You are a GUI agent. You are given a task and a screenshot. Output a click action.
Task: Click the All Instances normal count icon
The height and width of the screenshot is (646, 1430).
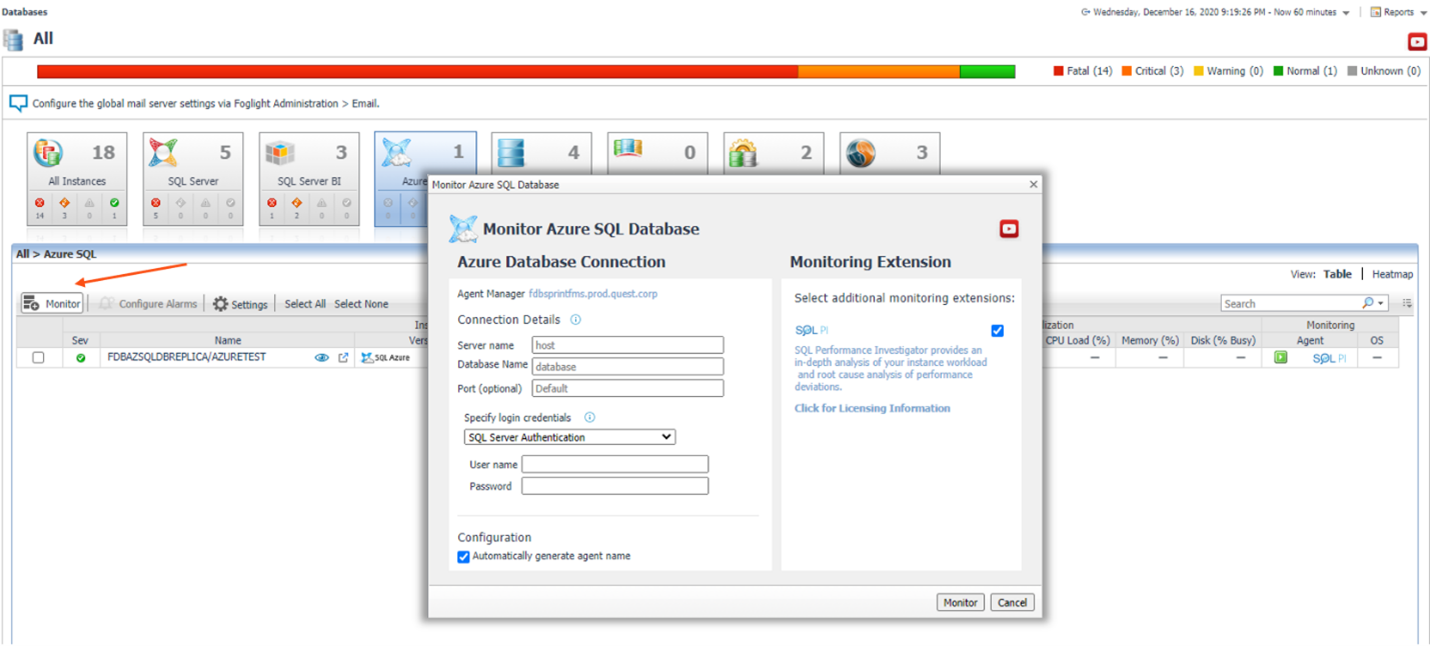pyautogui.click(x=114, y=203)
